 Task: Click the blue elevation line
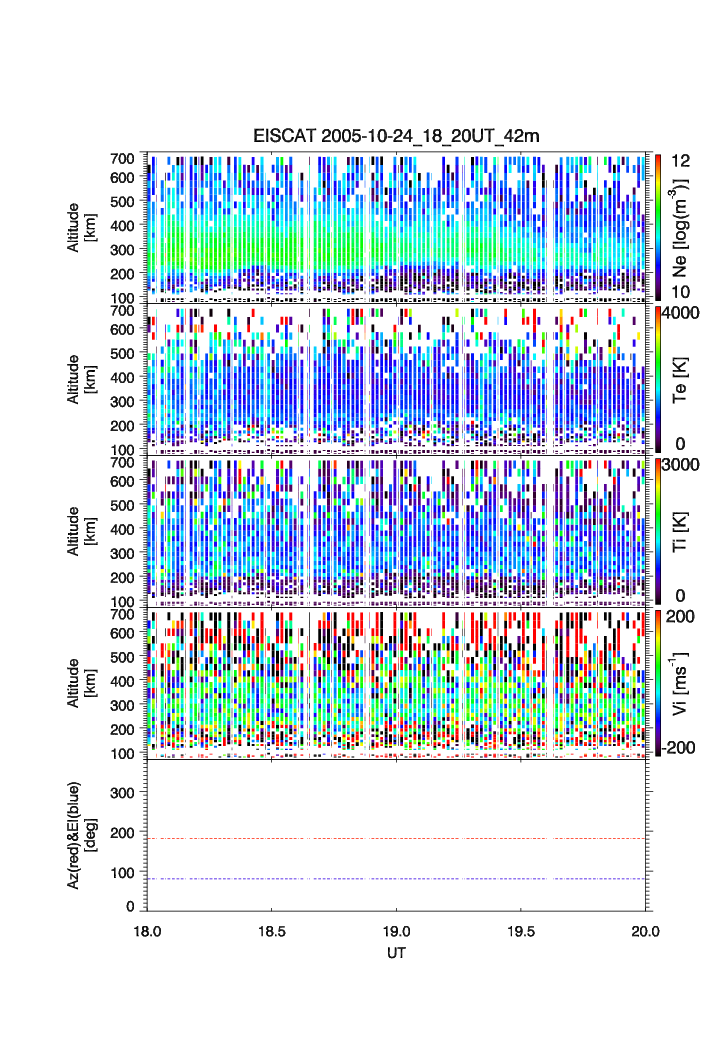coord(400,879)
